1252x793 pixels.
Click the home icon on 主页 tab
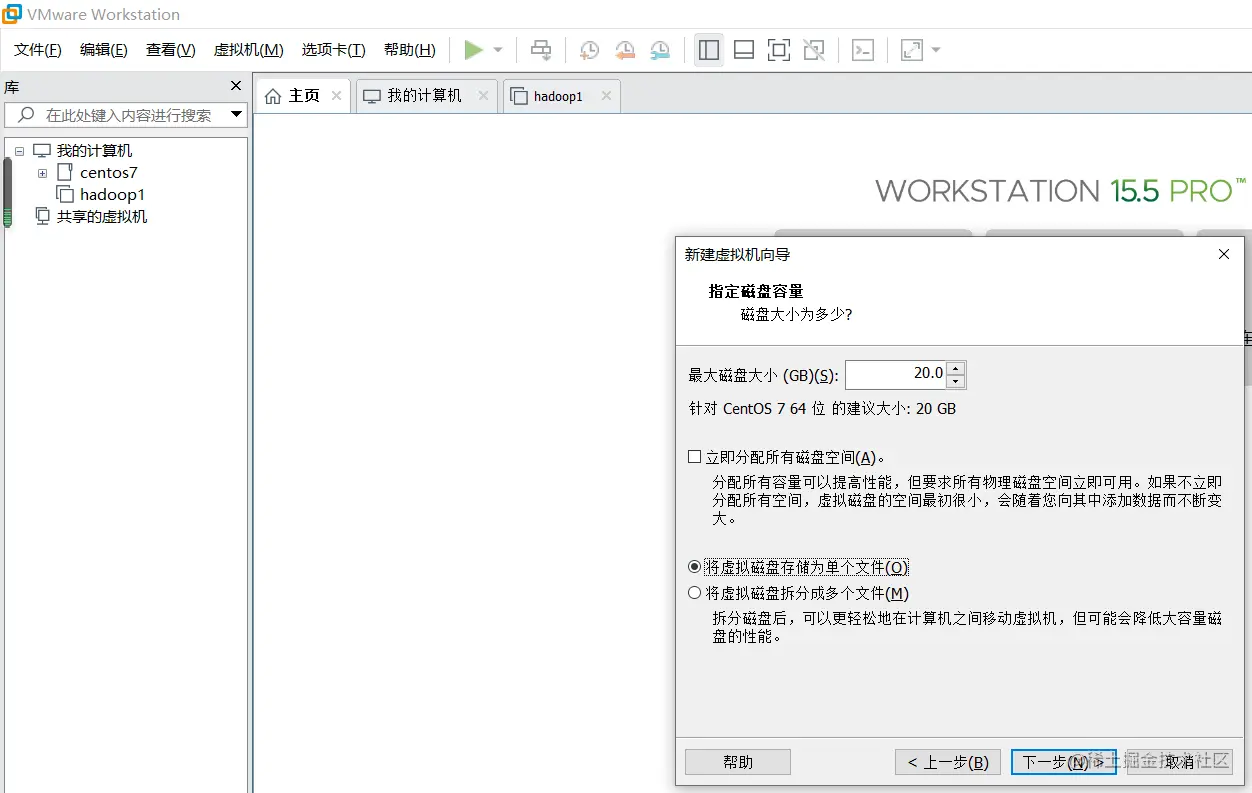click(x=273, y=96)
